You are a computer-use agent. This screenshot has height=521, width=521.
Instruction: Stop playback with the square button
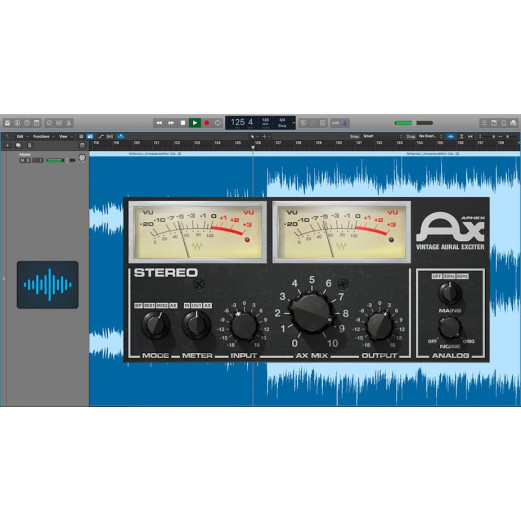tap(183, 123)
